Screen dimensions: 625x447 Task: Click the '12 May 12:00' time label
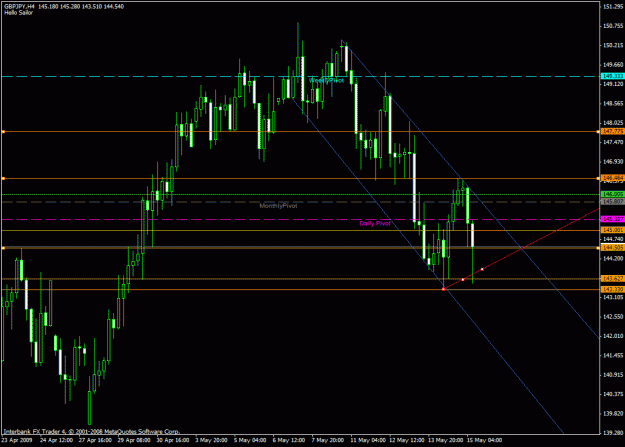407,441
